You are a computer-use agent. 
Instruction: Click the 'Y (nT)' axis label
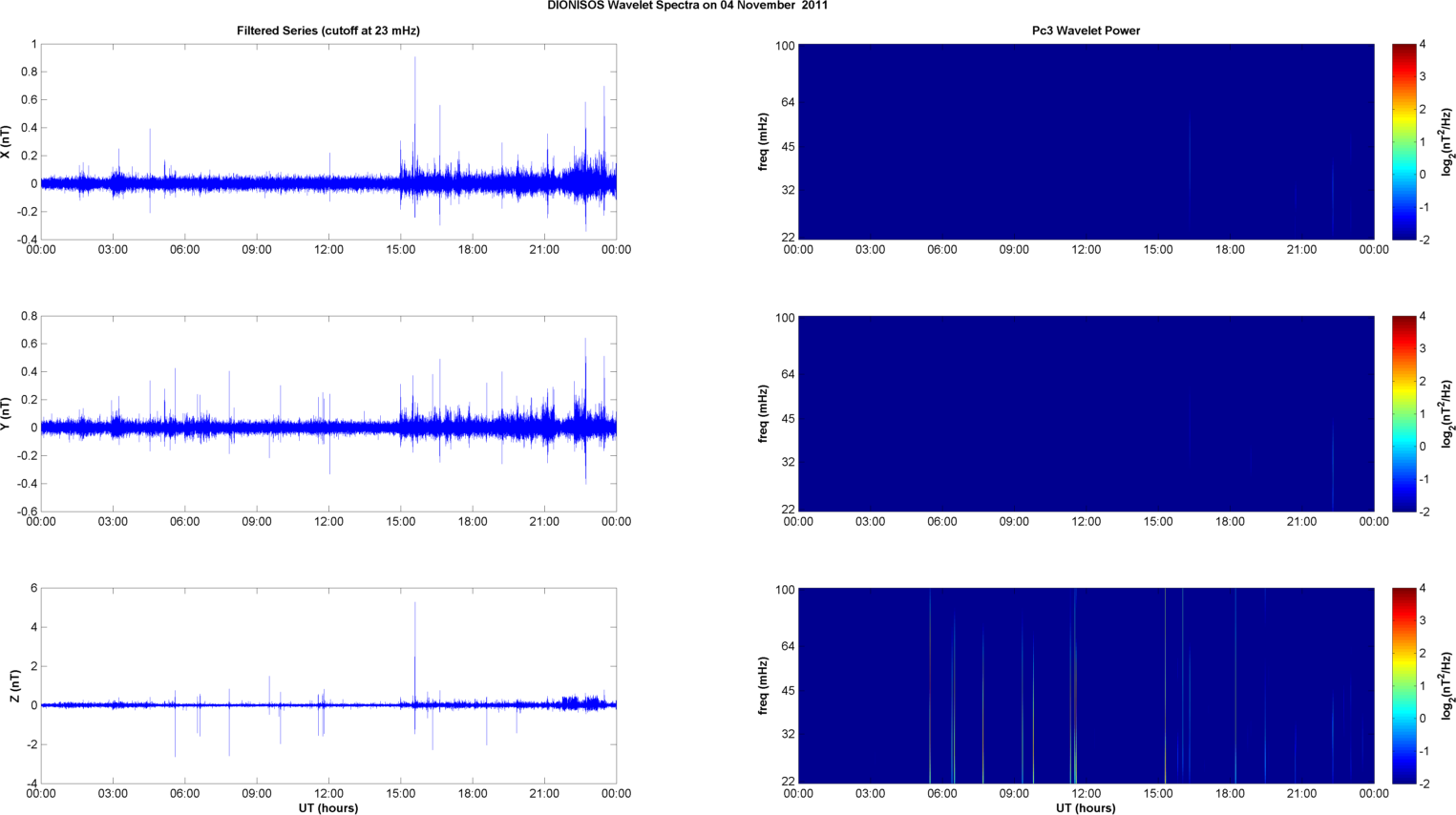pos(7,414)
